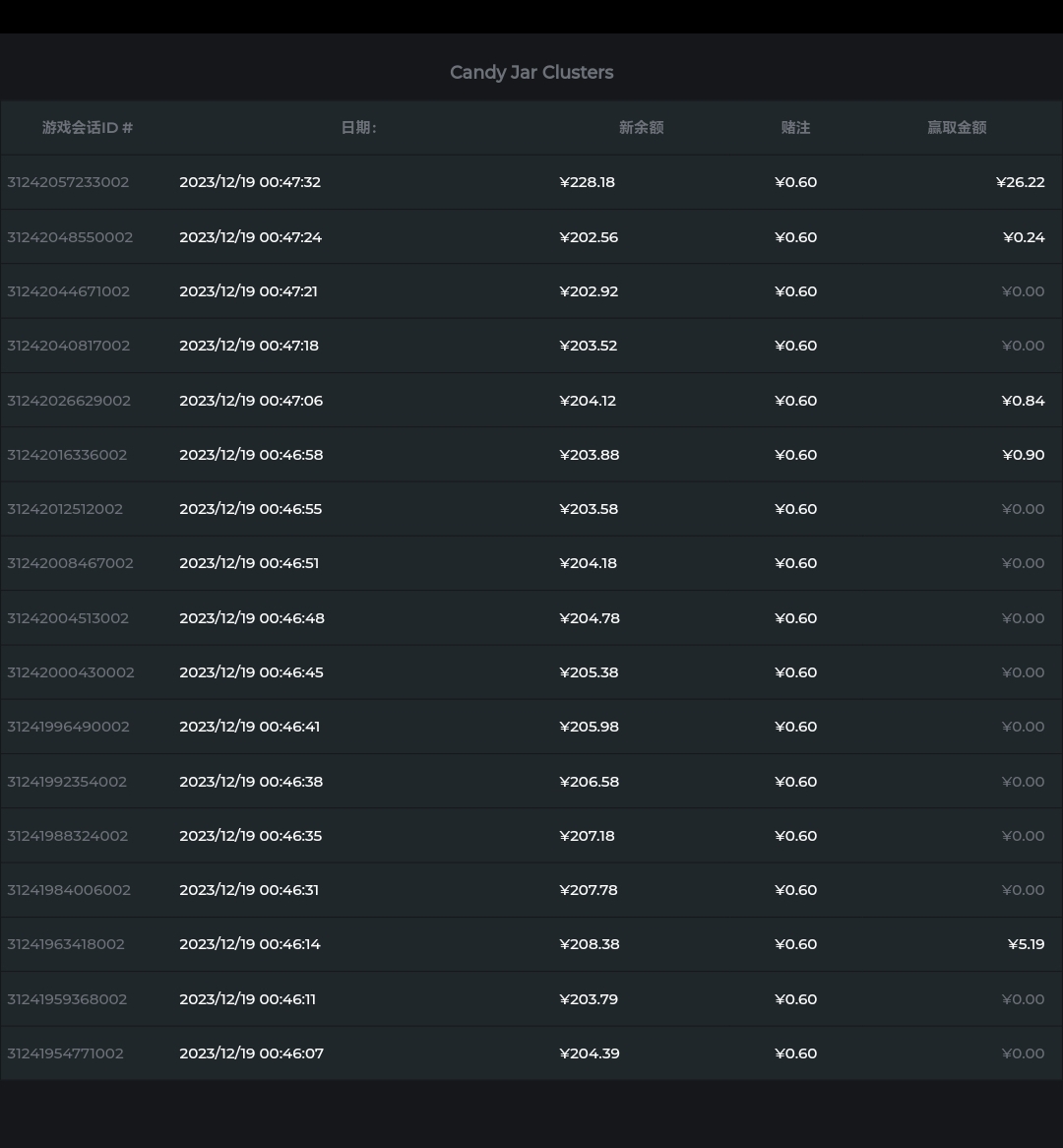The image size is (1063, 1148).
Task: Select session ID 31242044671002
Action: coord(69,291)
